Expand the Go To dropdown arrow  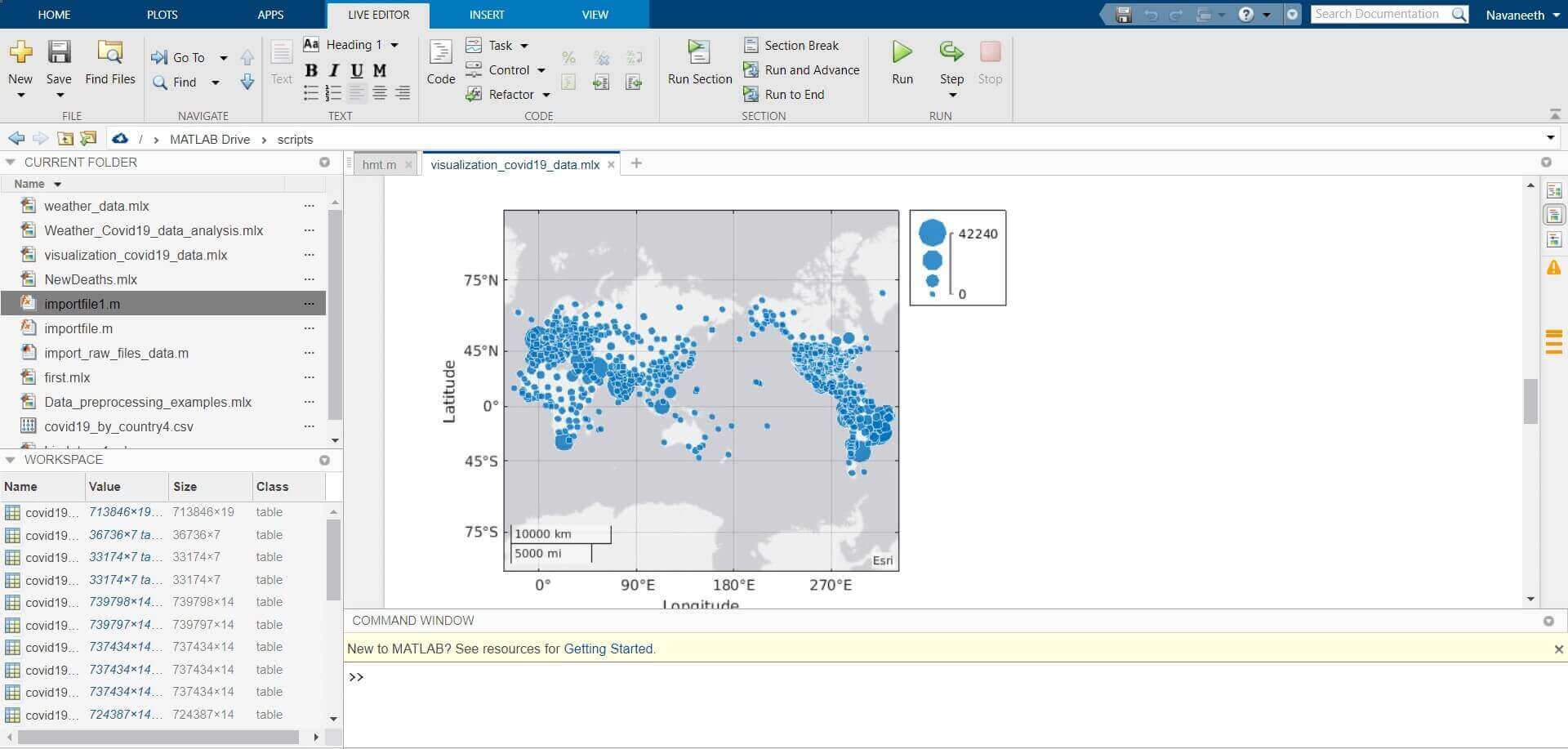point(223,58)
